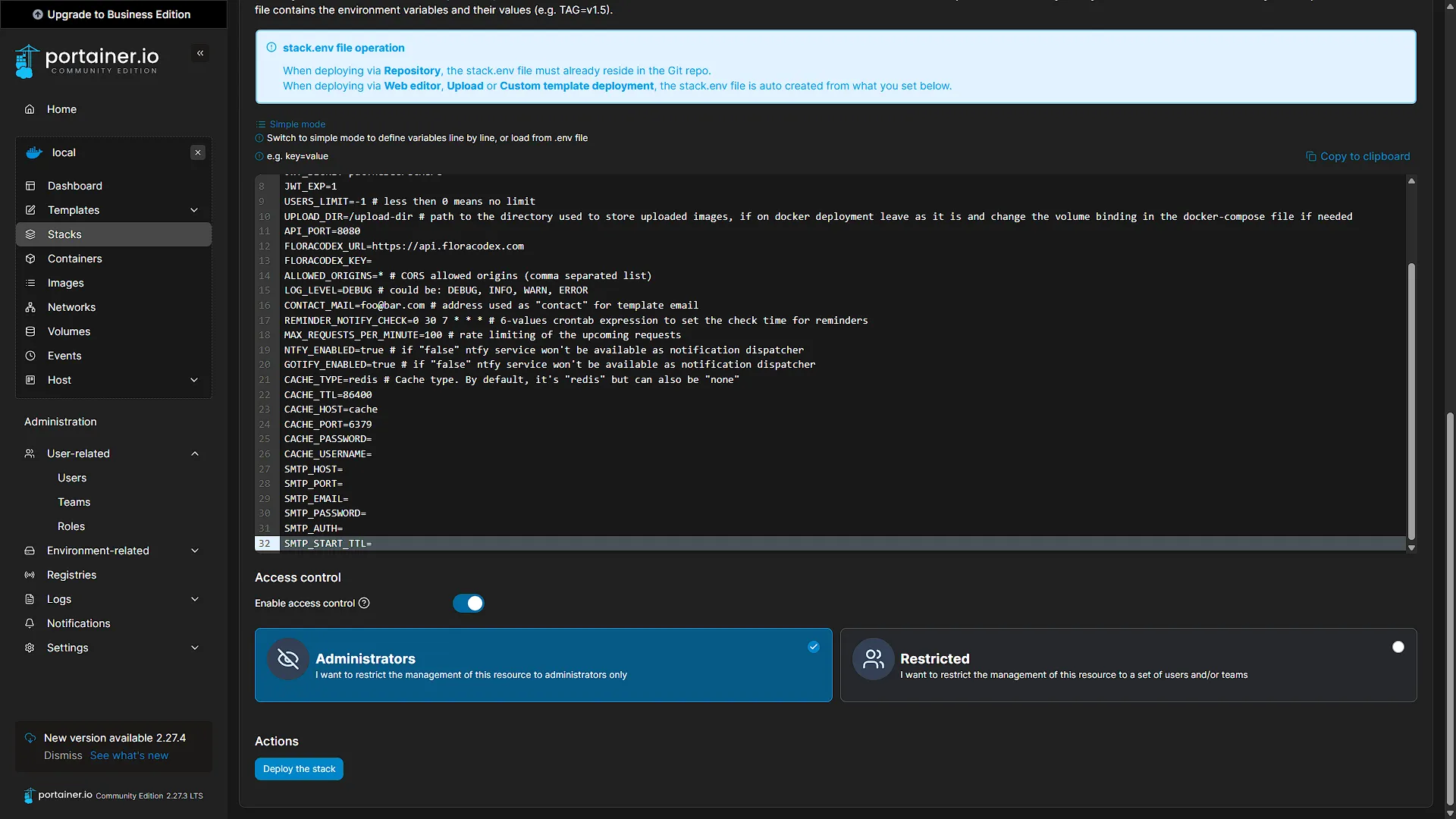This screenshot has width=1456, height=819.
Task: Dismiss the new version notice
Action: coord(63,755)
